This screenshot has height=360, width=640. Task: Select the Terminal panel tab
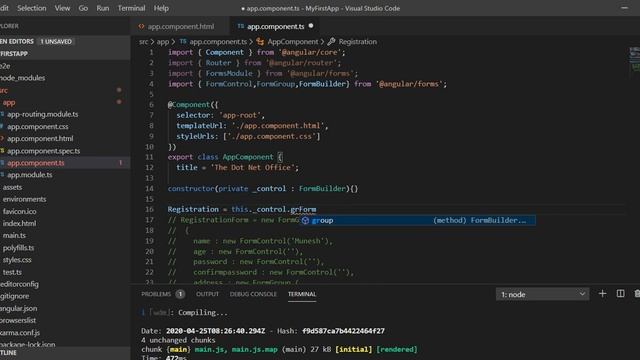tap(302, 294)
